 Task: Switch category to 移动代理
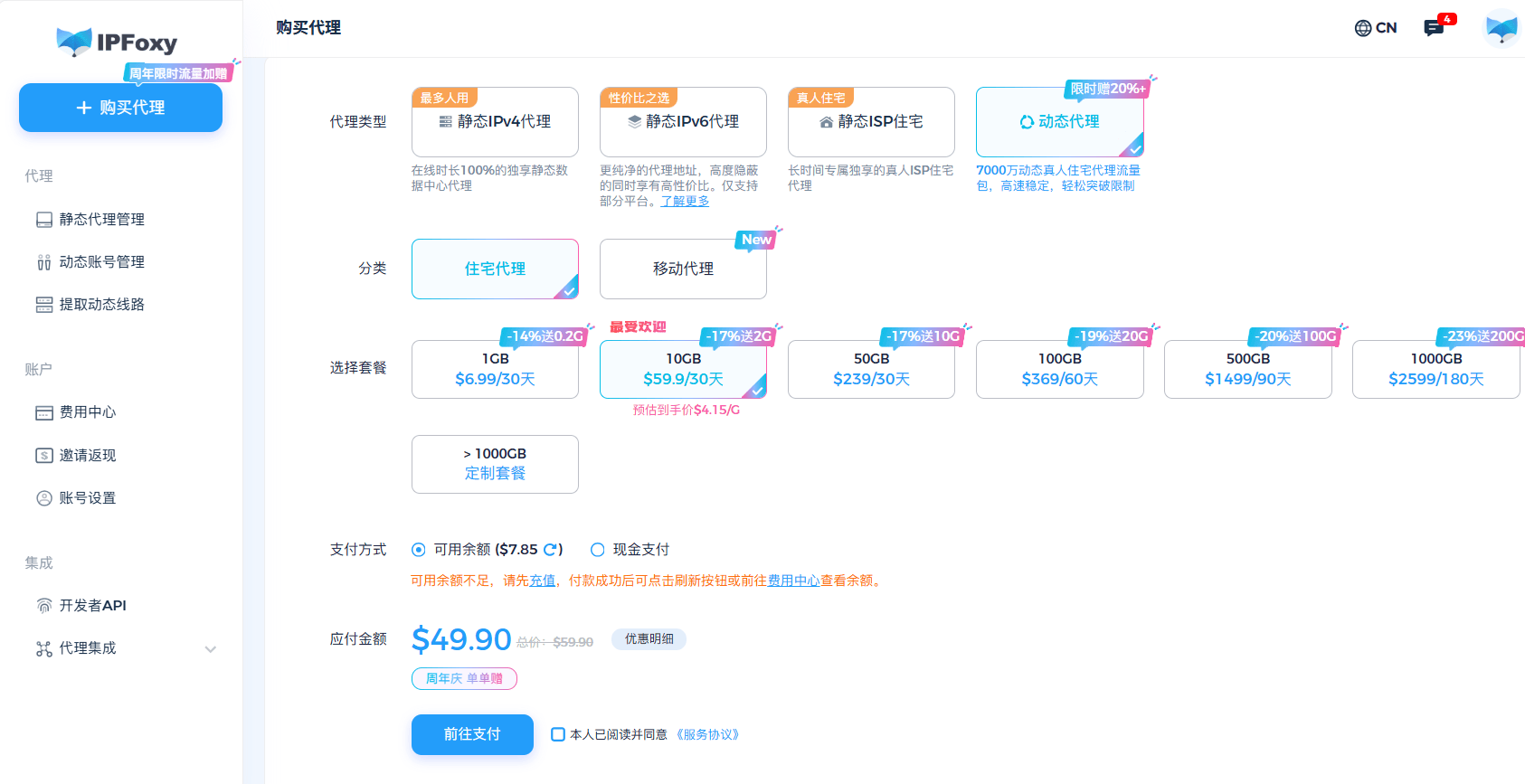683,269
